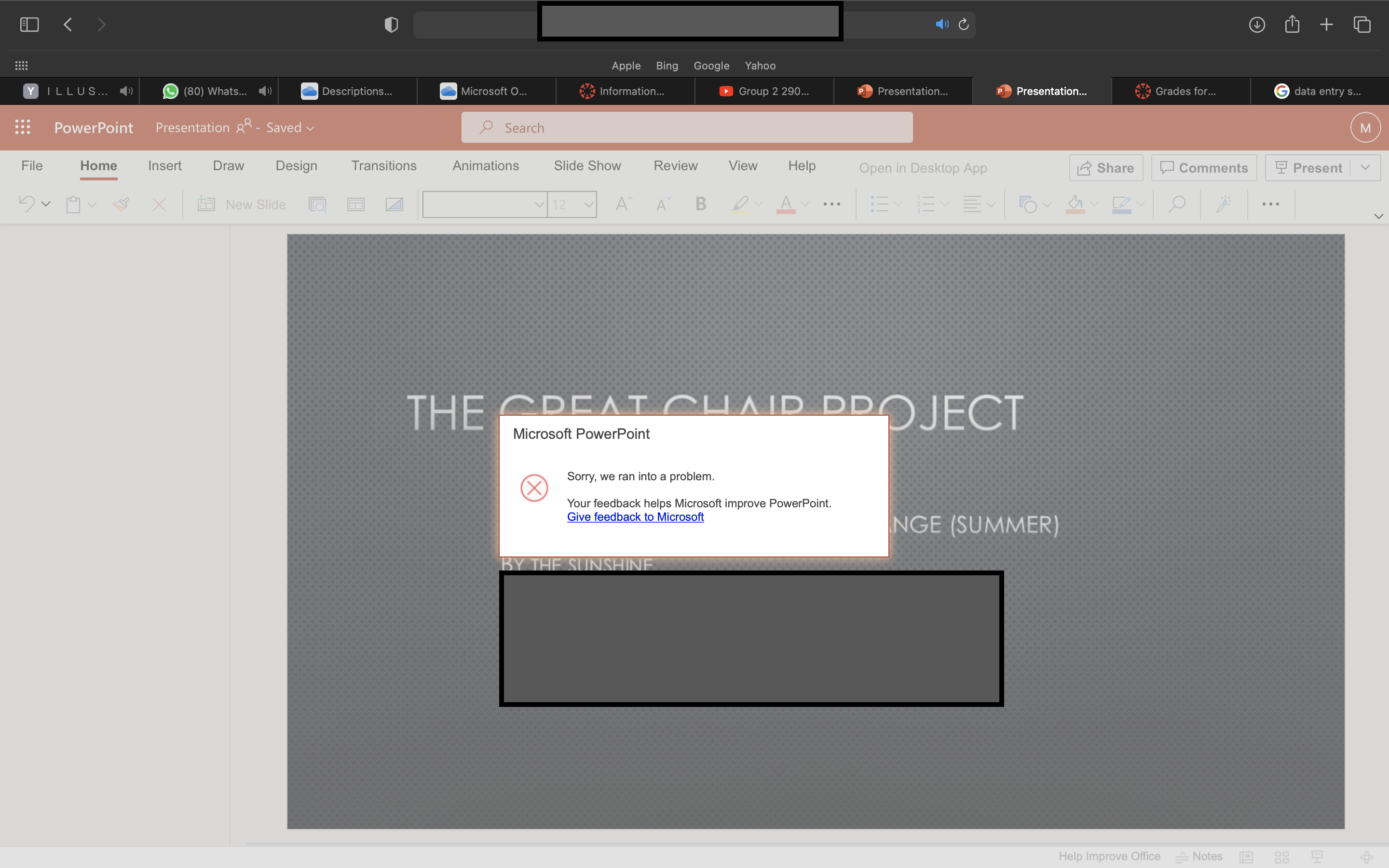Apply text highlight color
This screenshot has width=1389, height=868.
pyautogui.click(x=739, y=204)
